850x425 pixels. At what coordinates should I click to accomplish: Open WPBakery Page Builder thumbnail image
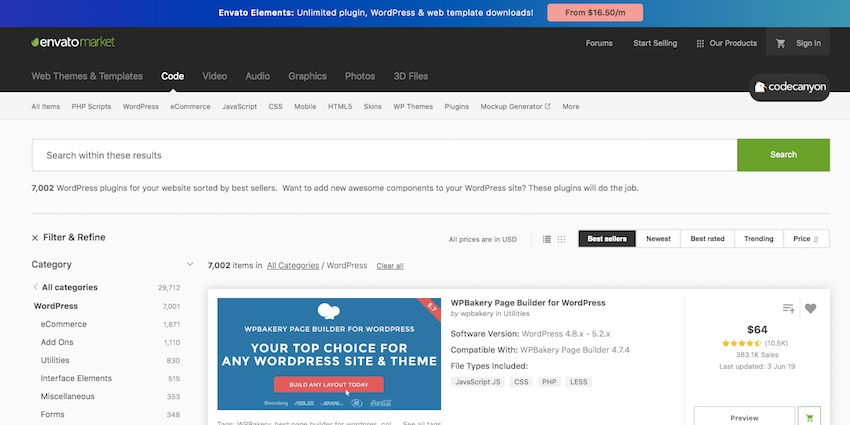tap(329, 354)
